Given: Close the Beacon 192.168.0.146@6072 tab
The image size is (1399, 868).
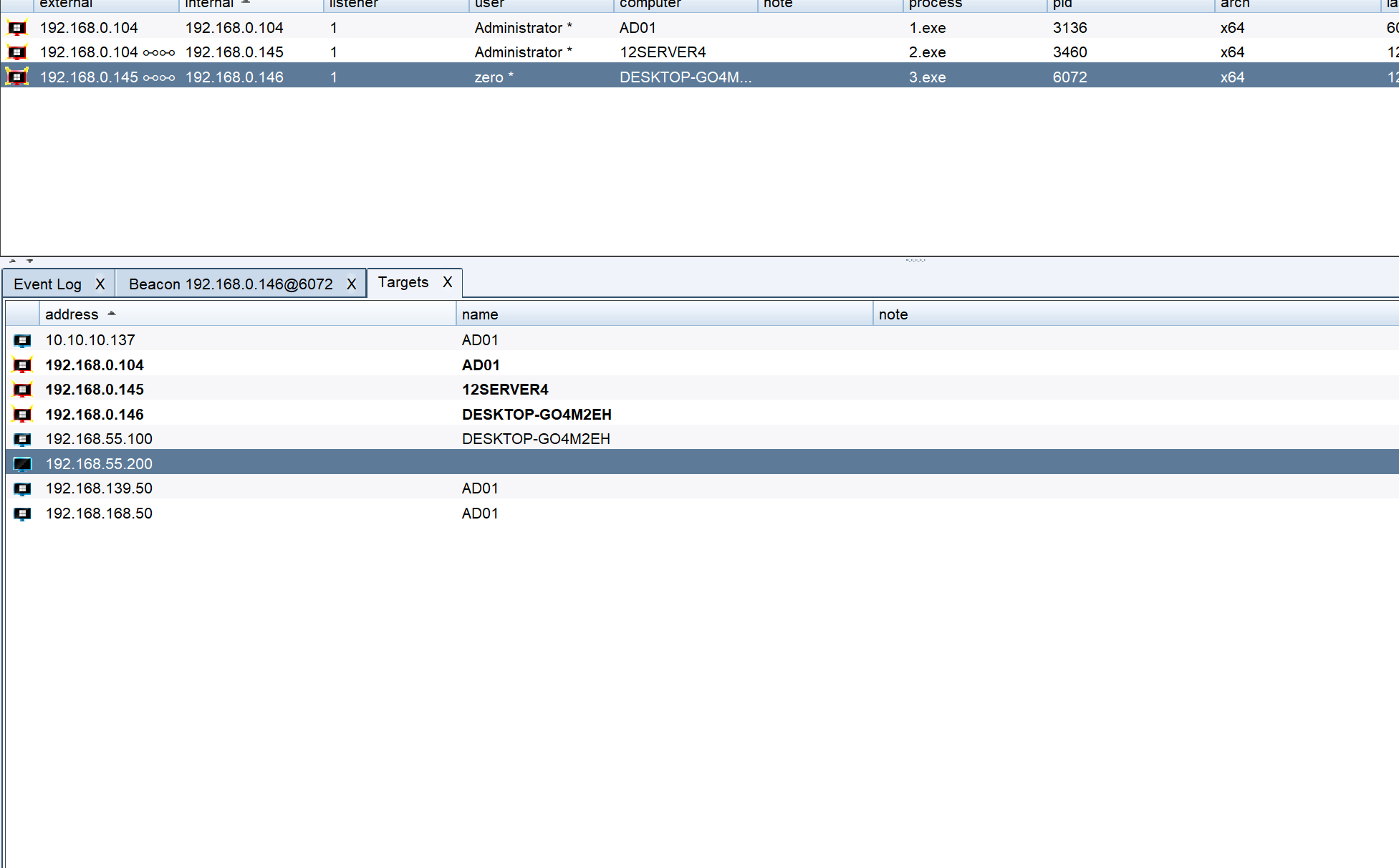Looking at the screenshot, I should coord(352,284).
